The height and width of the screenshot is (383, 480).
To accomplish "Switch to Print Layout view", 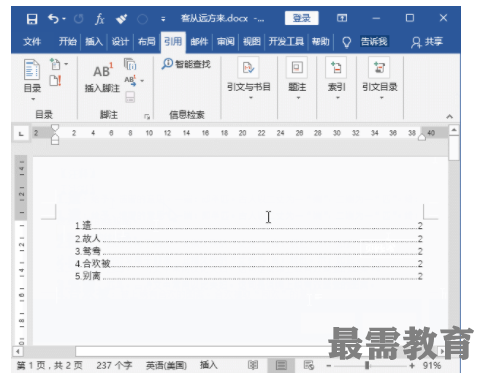I will coord(281,365).
